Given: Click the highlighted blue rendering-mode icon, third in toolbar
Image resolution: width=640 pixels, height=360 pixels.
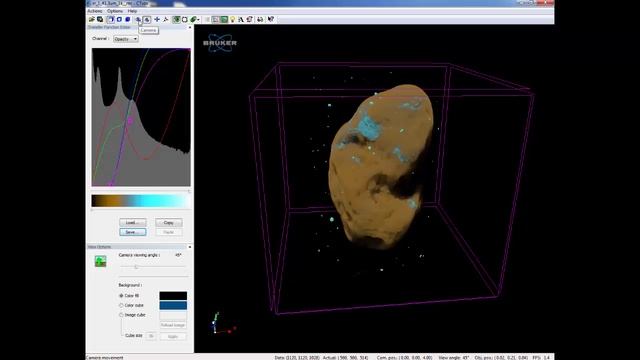Looking at the screenshot, I should [111, 19].
